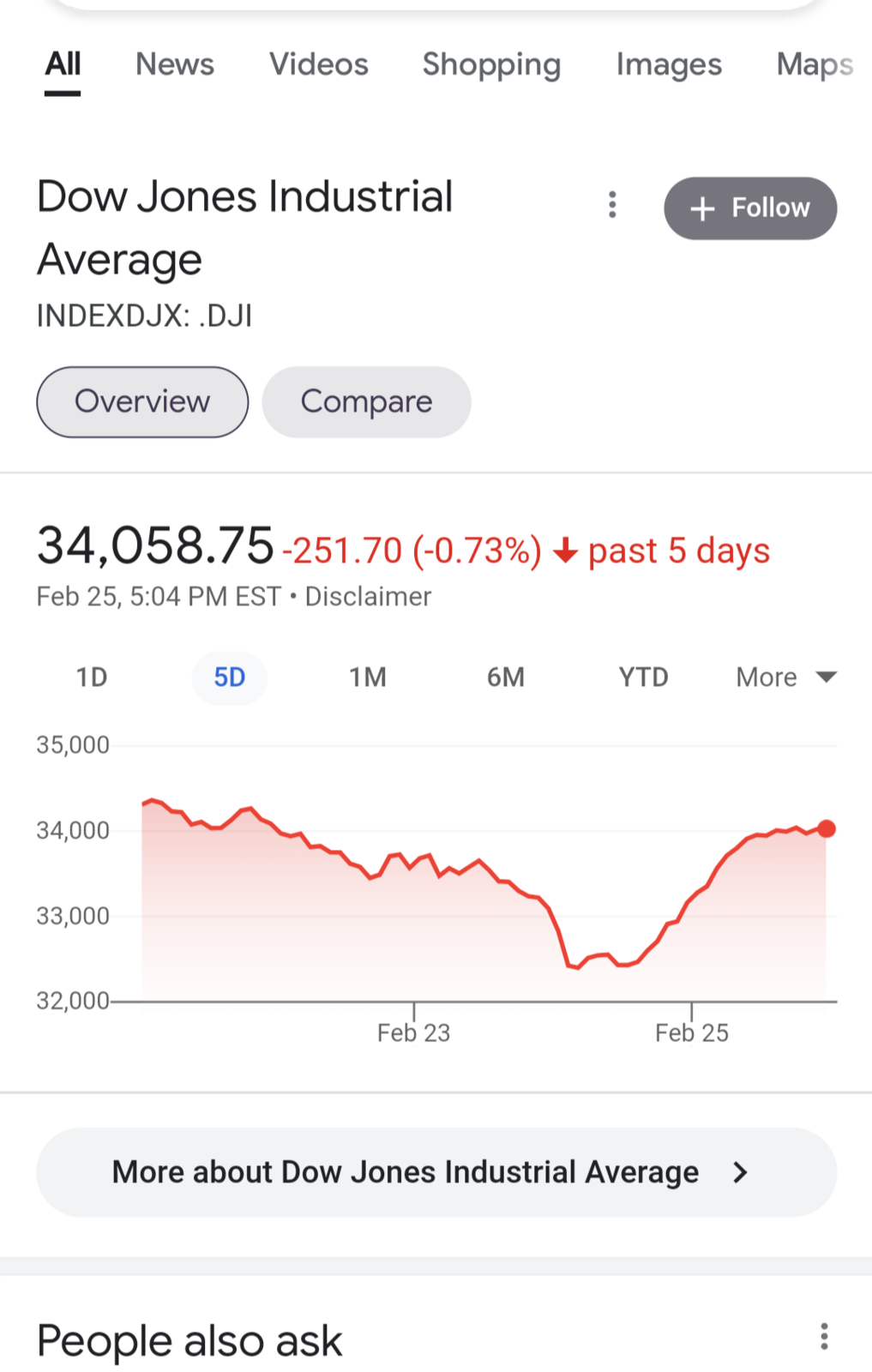Viewport: 872px width, 1372px height.
Task: Open the Disclaimer link
Action: 368,597
